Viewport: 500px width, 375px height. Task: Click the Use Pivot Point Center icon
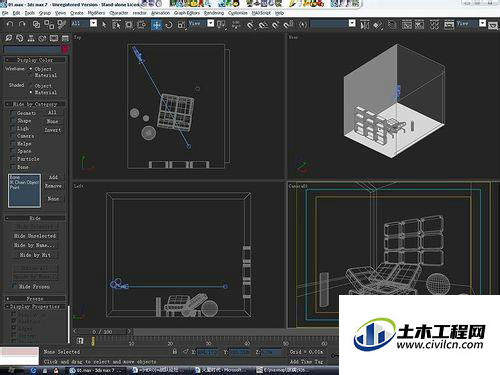(221, 24)
